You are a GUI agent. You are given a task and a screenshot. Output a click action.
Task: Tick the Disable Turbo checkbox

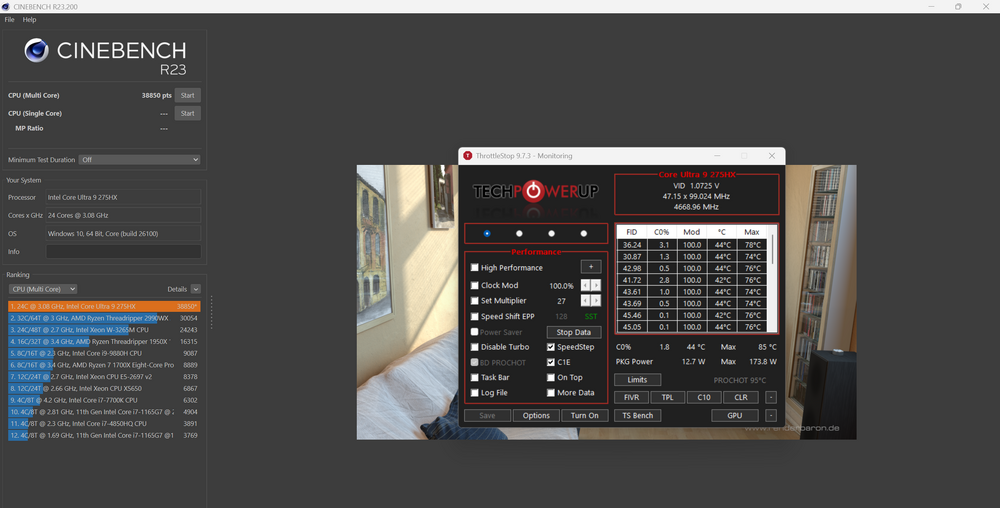coord(475,347)
